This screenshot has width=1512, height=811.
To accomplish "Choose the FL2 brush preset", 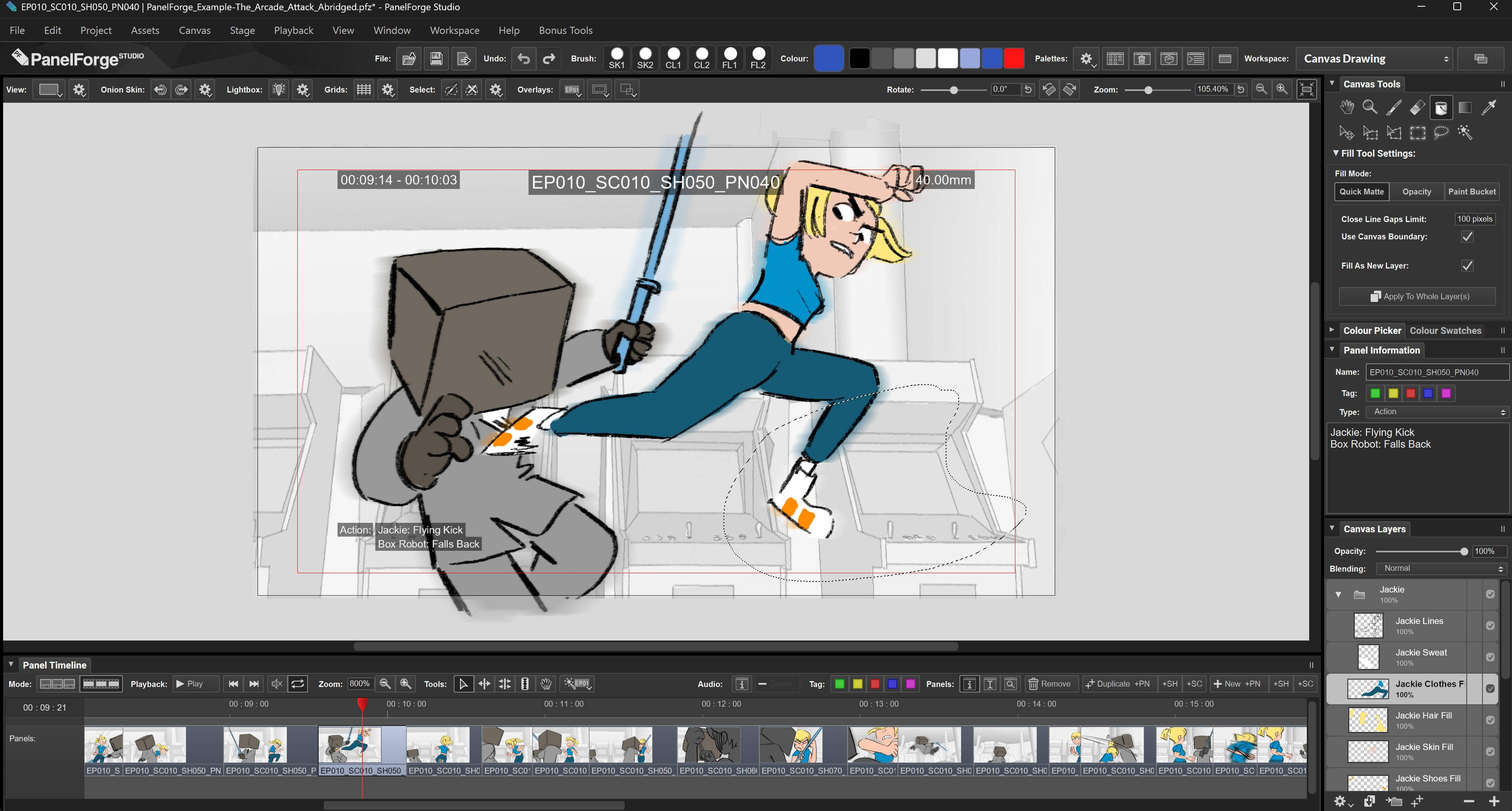I will (x=758, y=59).
